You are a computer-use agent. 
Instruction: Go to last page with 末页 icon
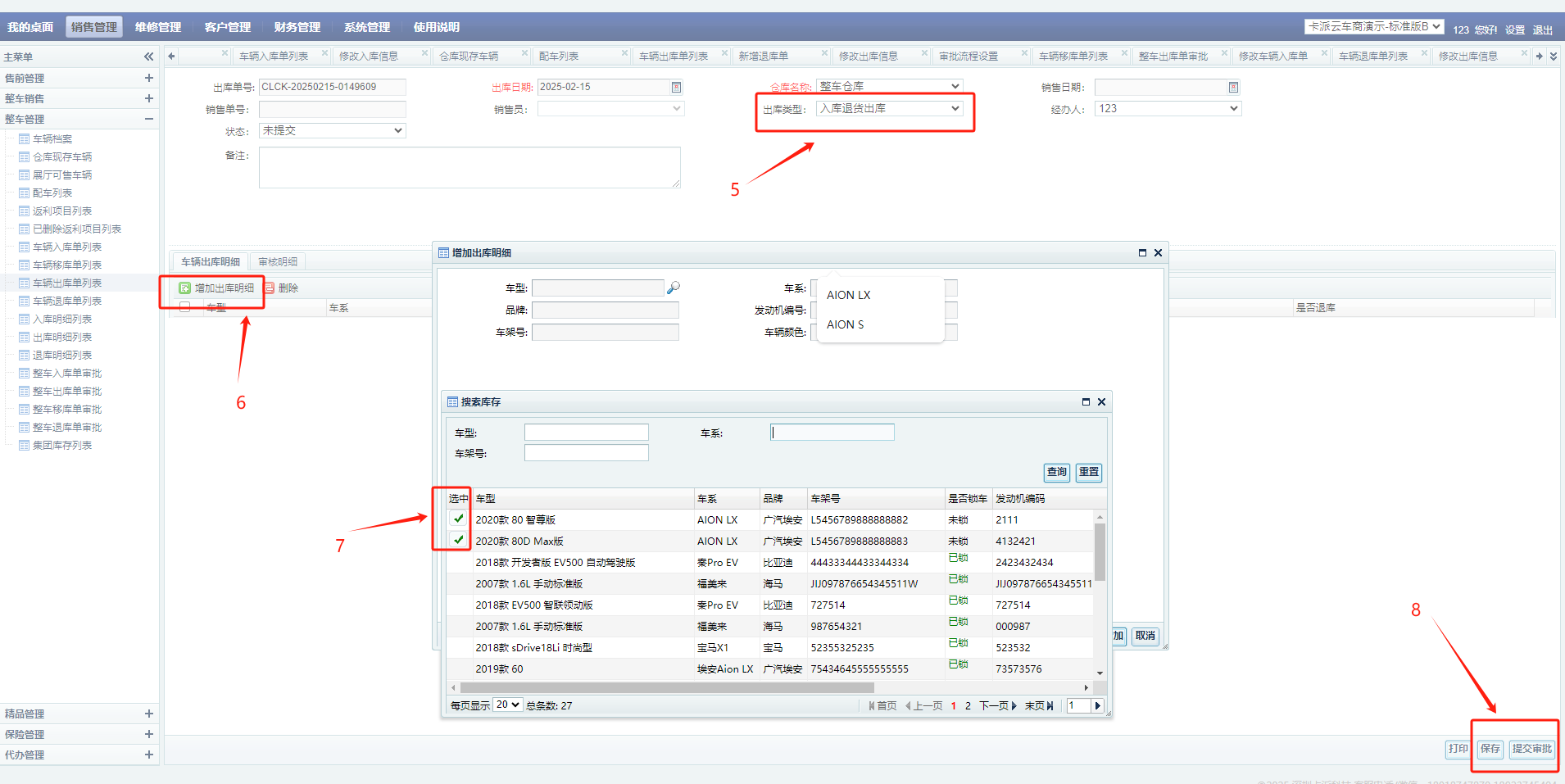coord(1050,706)
